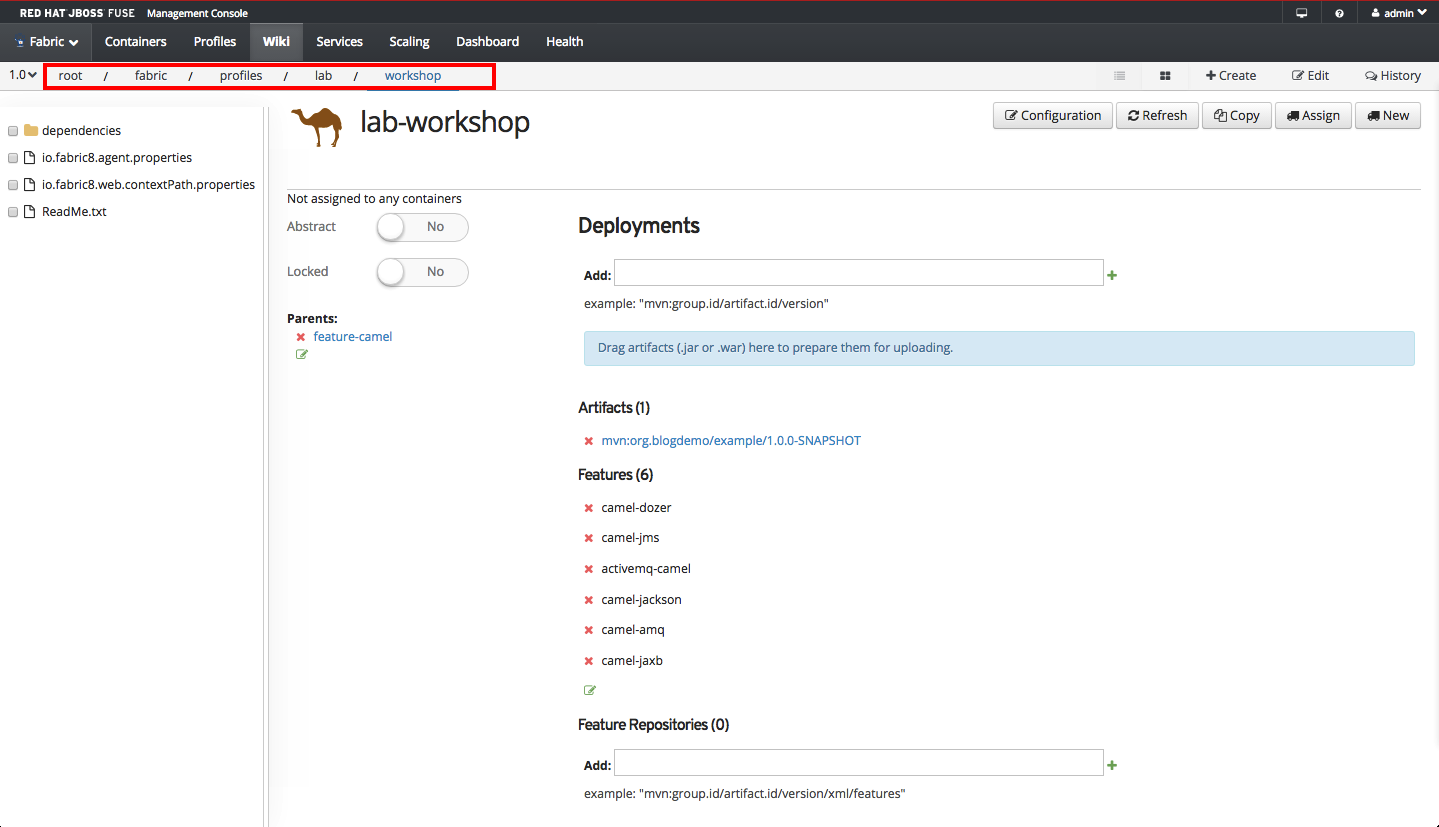1439x827 pixels.
Task: Focus the Feature Repositories Add input field
Action: (859, 763)
